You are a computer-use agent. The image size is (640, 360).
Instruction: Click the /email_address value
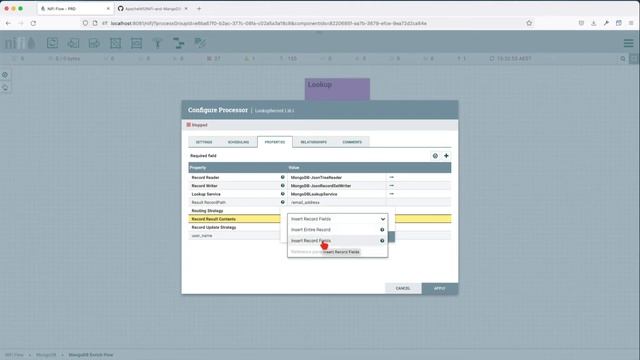point(305,202)
